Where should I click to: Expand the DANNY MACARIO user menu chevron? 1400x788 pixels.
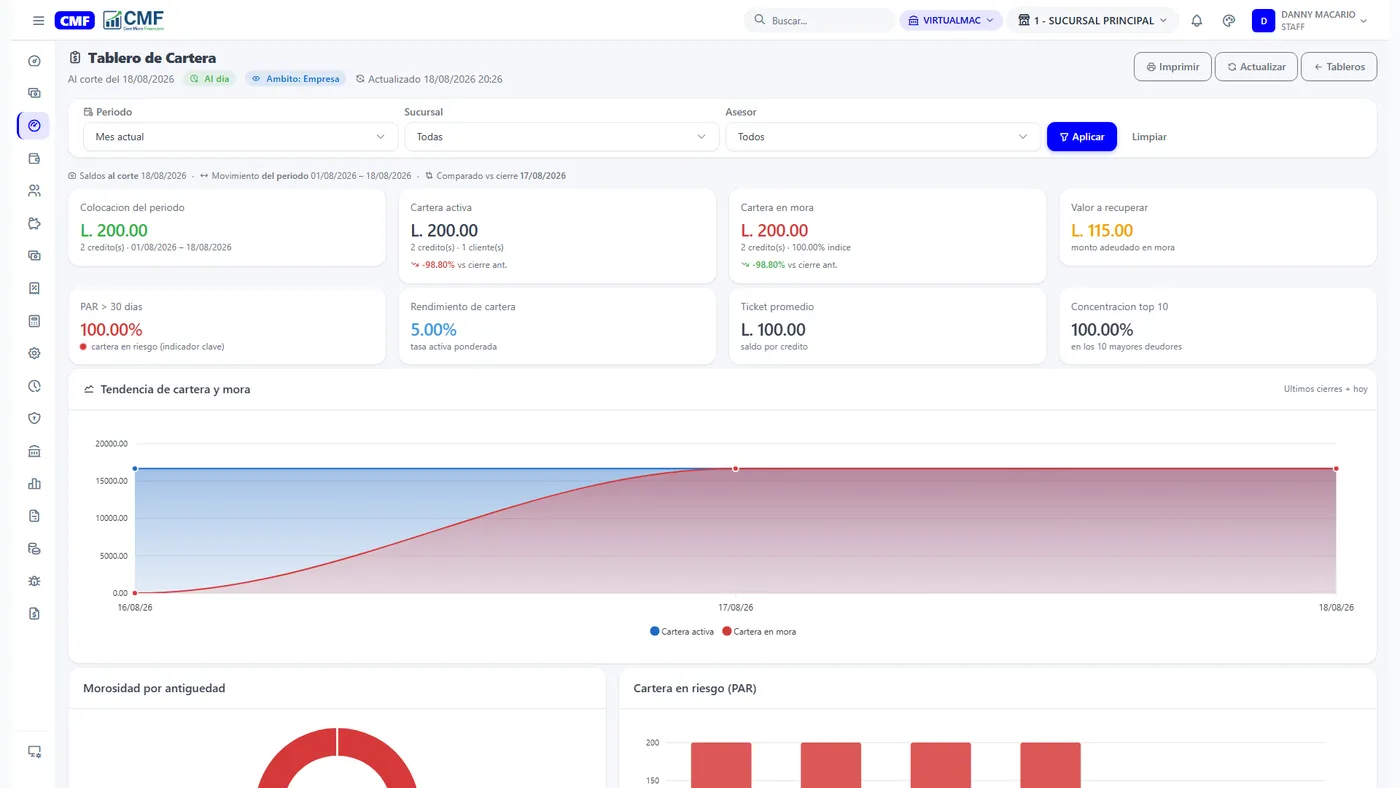(x=1364, y=20)
